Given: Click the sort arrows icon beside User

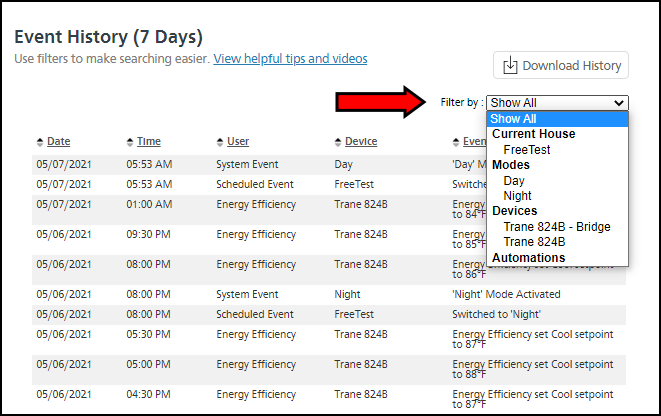Looking at the screenshot, I should tap(220, 142).
